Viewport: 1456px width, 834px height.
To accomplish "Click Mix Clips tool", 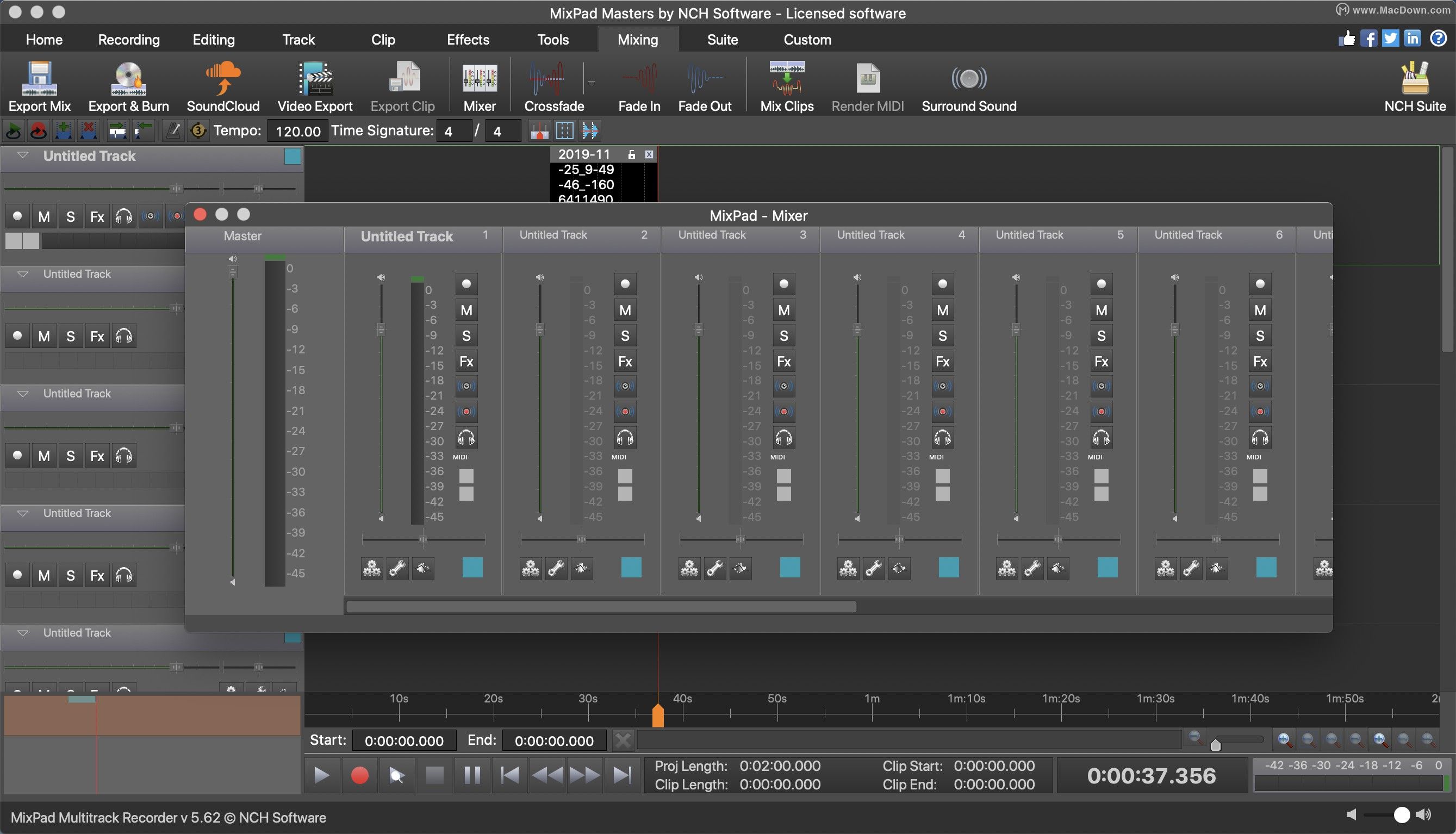I will click(x=786, y=86).
